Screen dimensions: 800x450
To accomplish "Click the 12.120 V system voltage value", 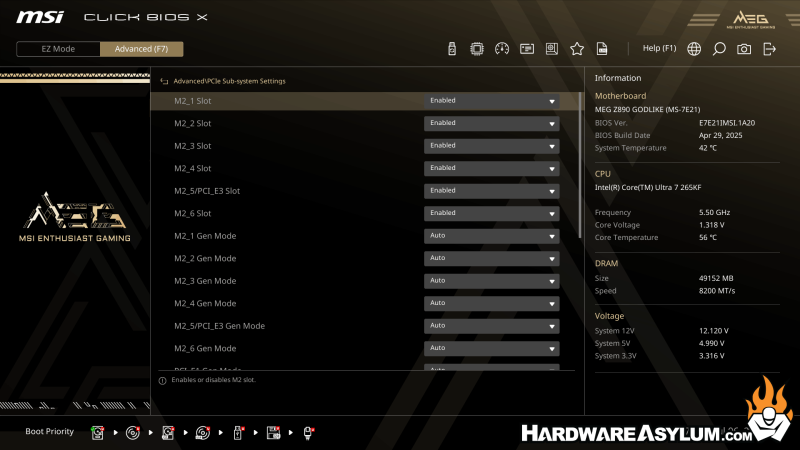I will (x=714, y=331).
